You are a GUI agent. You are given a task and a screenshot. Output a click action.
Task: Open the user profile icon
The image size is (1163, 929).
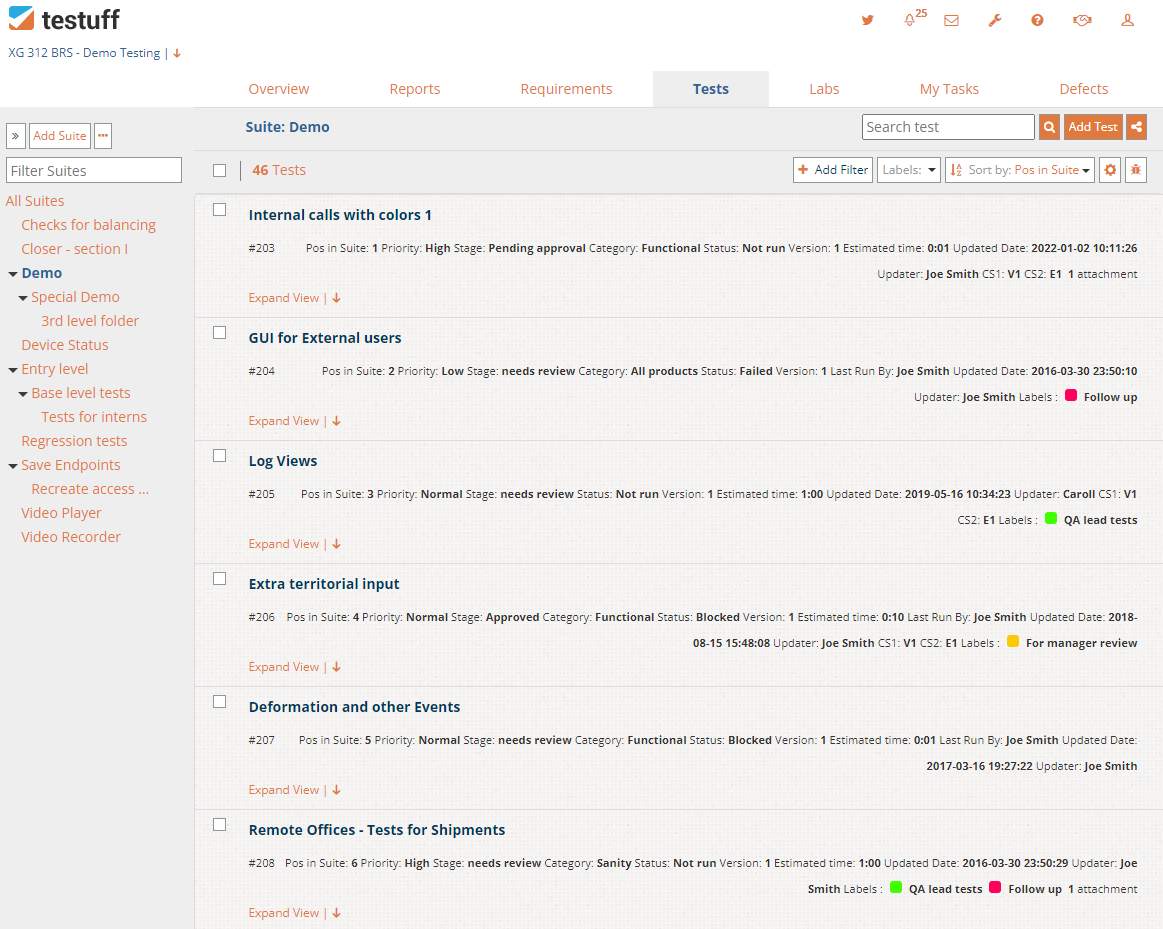pyautogui.click(x=1127, y=20)
